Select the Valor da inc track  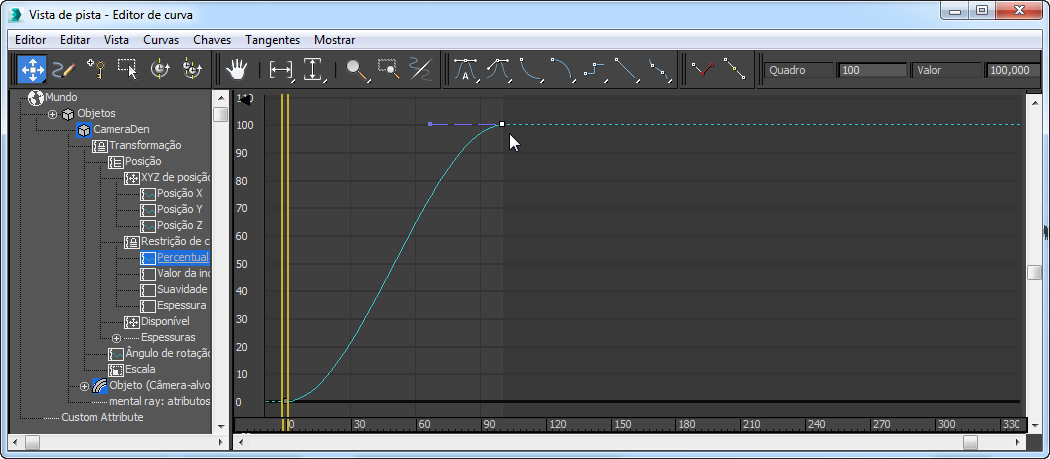[183, 273]
